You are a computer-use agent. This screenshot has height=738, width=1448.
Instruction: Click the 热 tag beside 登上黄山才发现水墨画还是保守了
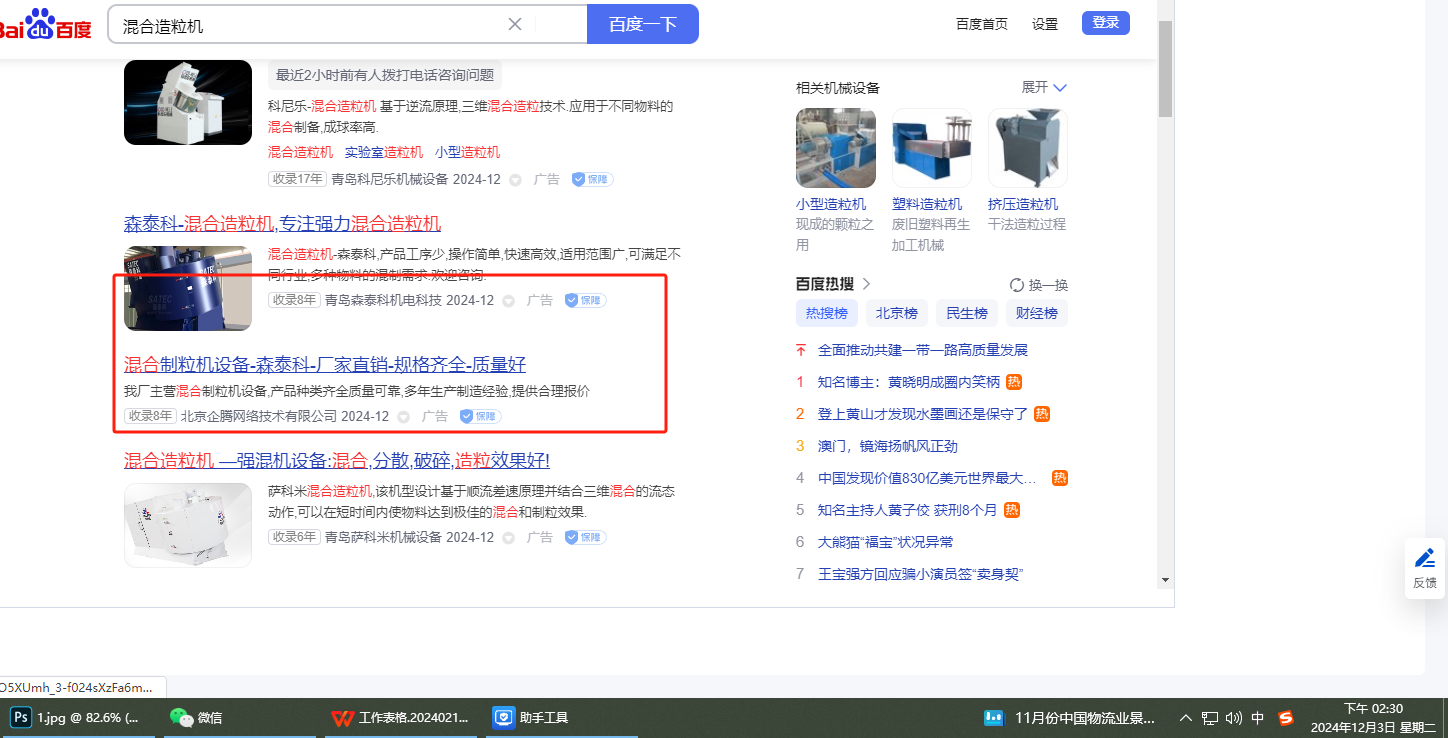pyautogui.click(x=1041, y=414)
